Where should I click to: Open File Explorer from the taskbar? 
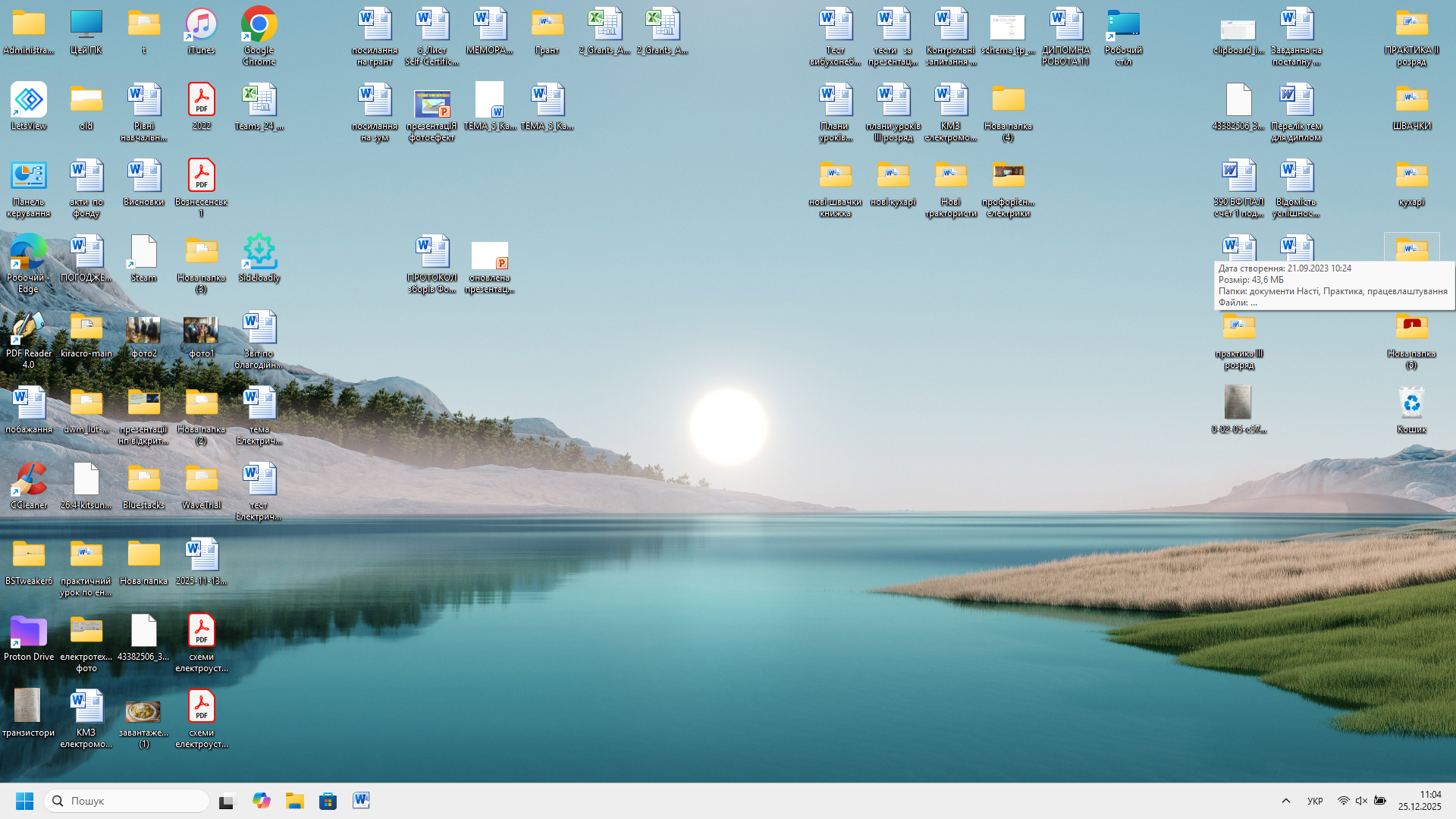pos(294,801)
